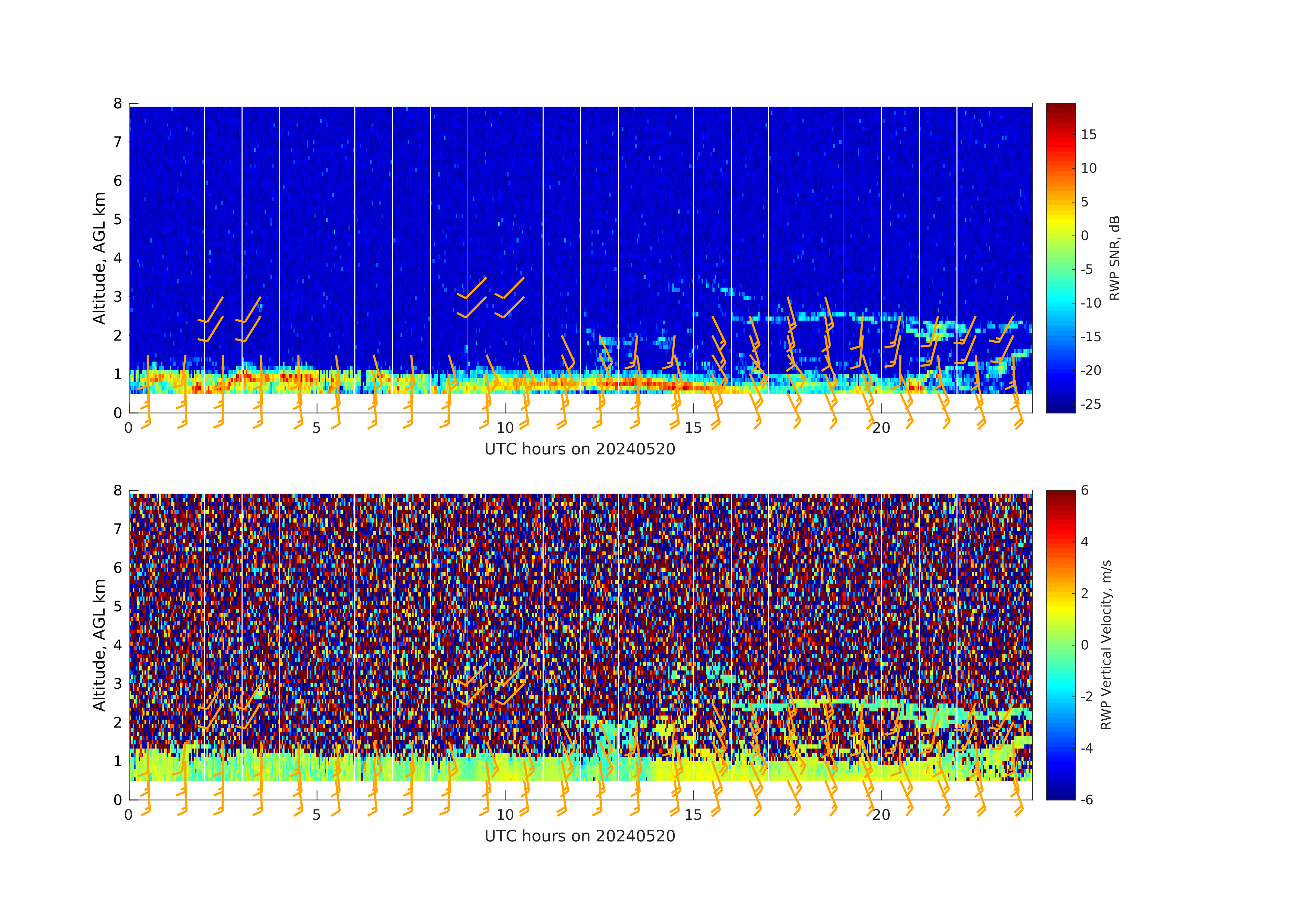Click the RWP SNR colorbar
Viewport: 1316px width, 903px height.
click(1060, 258)
